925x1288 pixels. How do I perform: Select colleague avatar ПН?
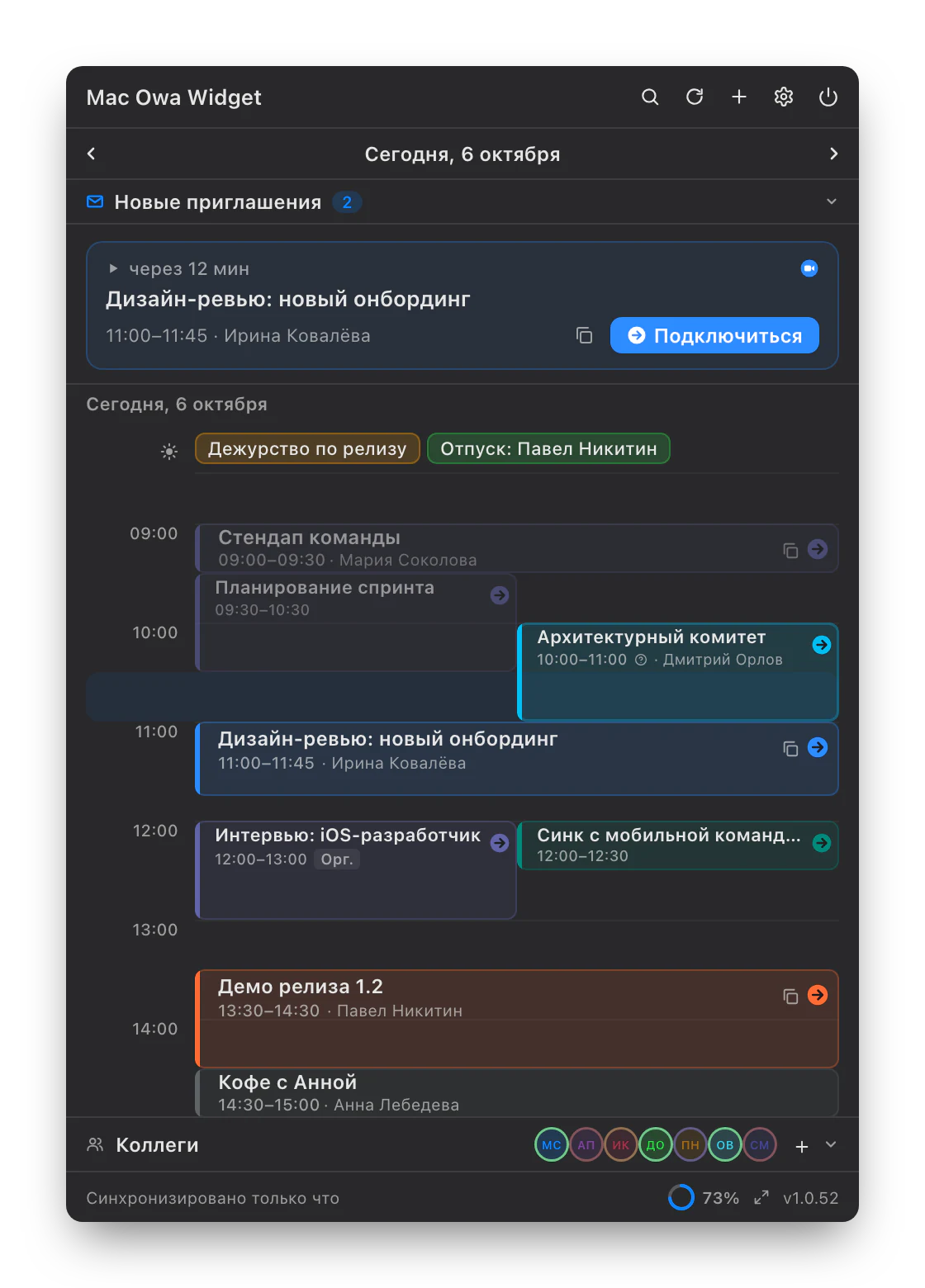pyautogui.click(x=690, y=1145)
